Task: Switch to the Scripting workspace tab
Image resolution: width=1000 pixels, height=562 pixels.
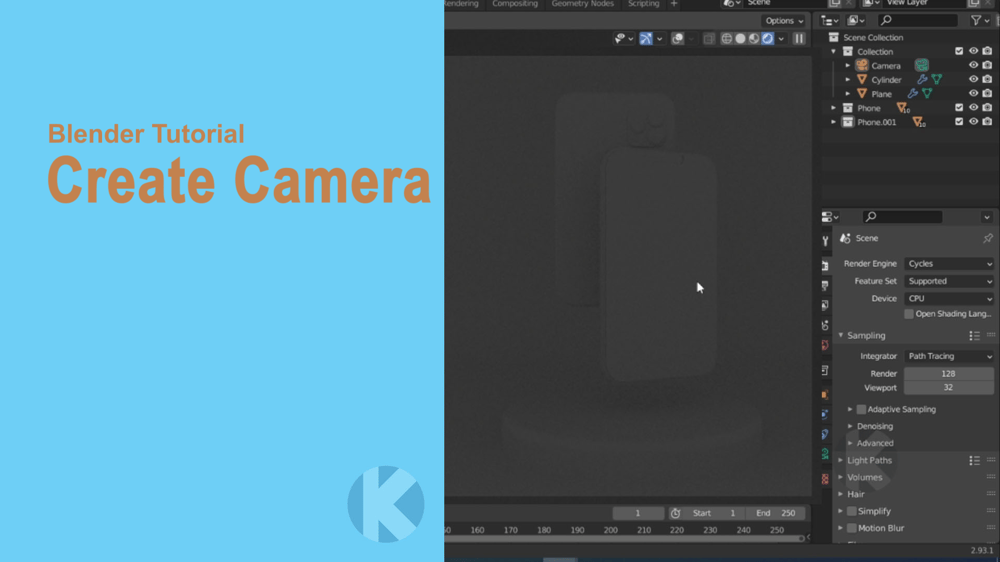Action: 643,4
